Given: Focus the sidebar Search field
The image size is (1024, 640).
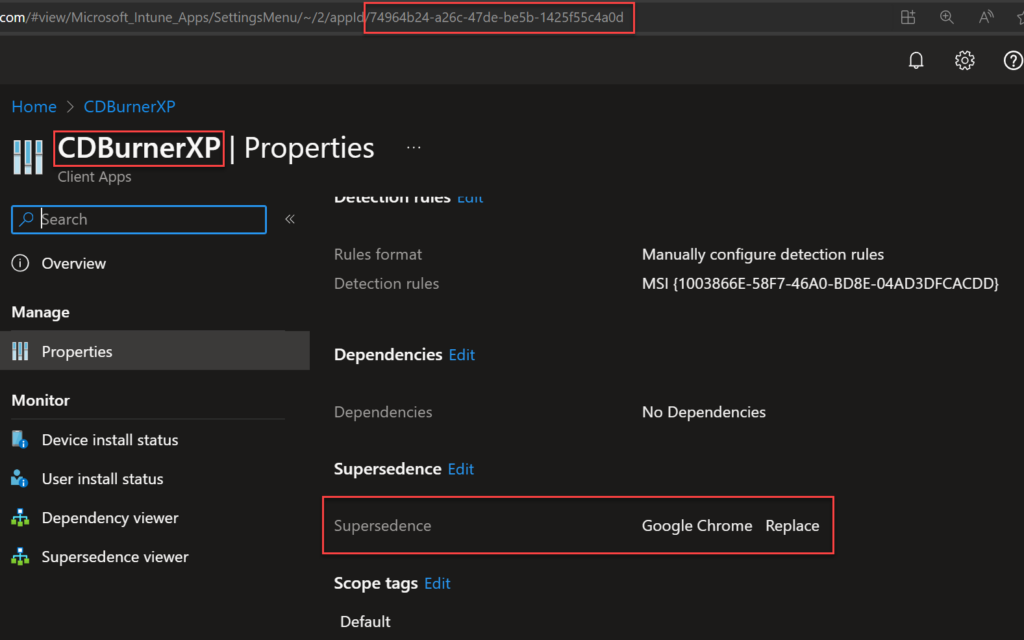Looking at the screenshot, I should (x=139, y=219).
